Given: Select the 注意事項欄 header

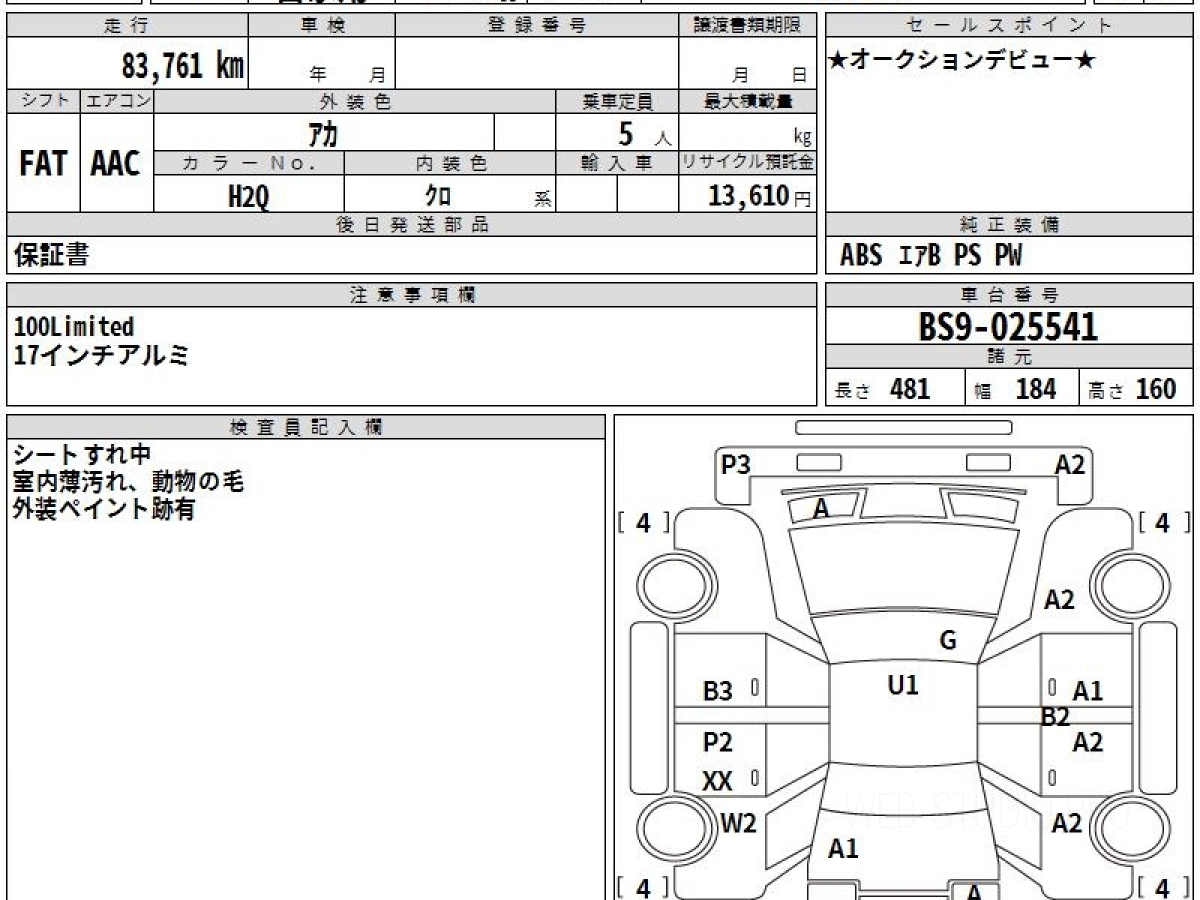Looking at the screenshot, I should coord(412,295).
